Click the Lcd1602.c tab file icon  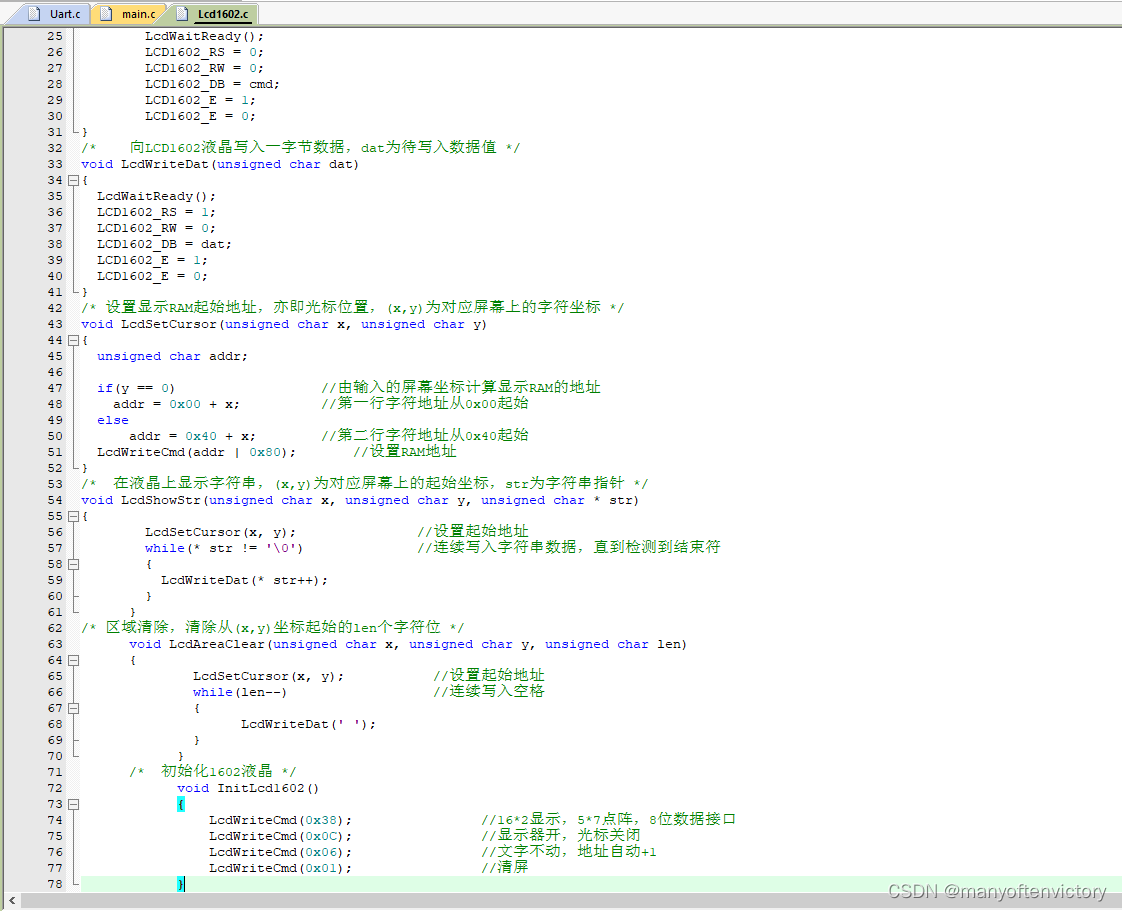point(182,14)
